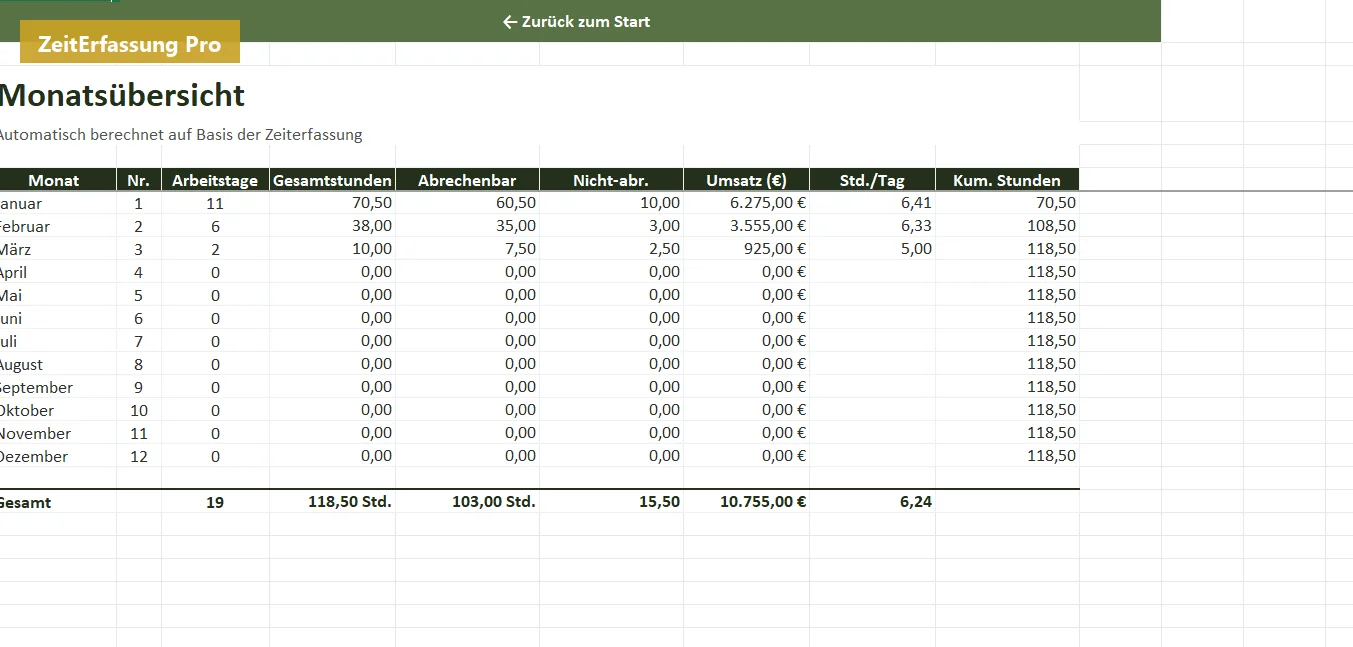Select the Nicht-abr. header cell

pyautogui.click(x=611, y=180)
